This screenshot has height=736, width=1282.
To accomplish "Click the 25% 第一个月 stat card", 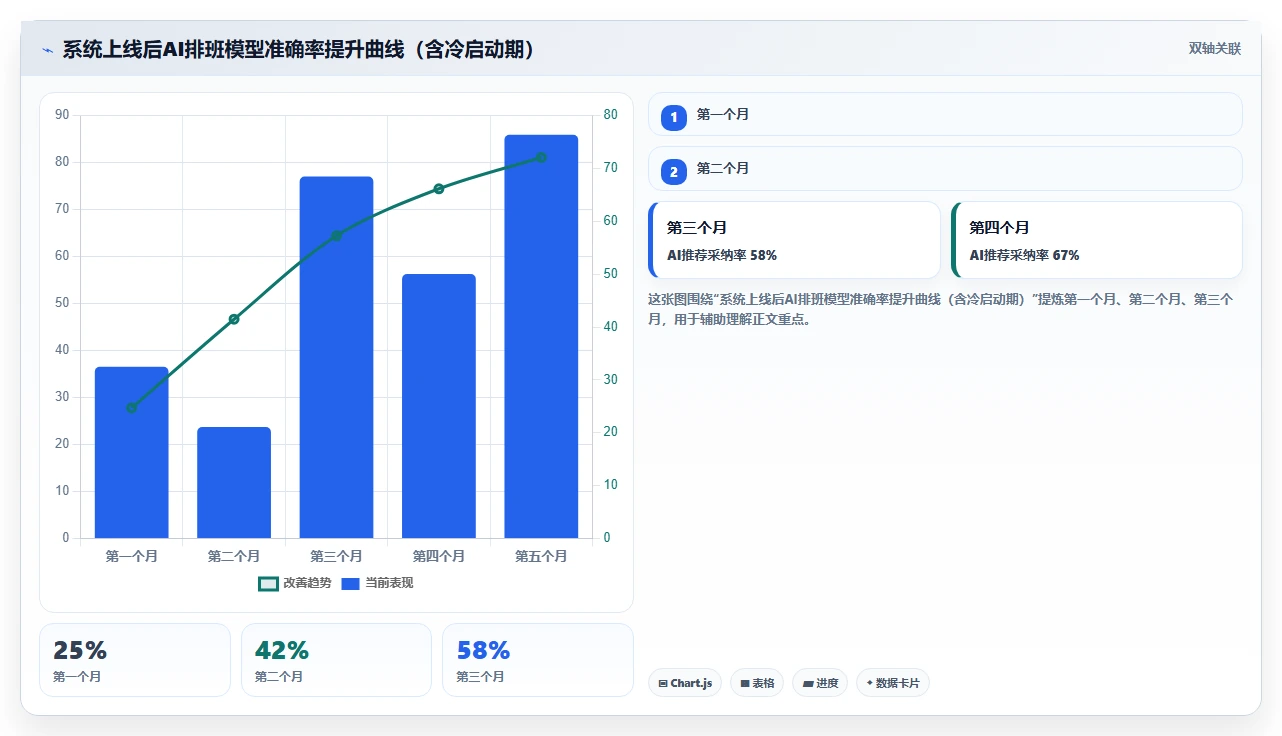I will 135,660.
